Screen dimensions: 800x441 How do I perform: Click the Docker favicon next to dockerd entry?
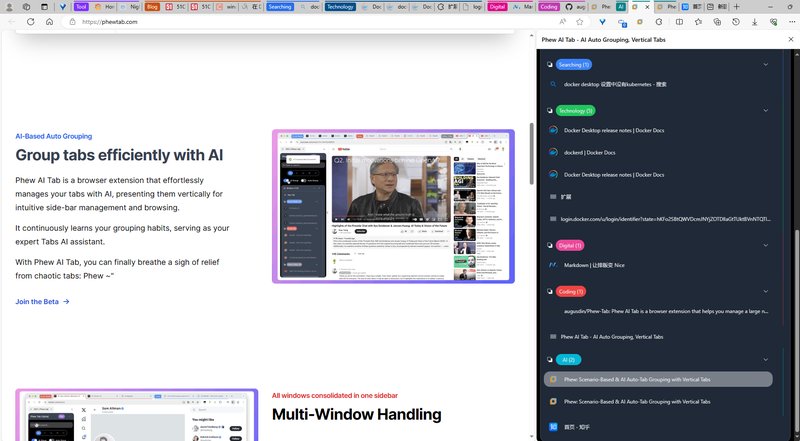[x=553, y=152]
